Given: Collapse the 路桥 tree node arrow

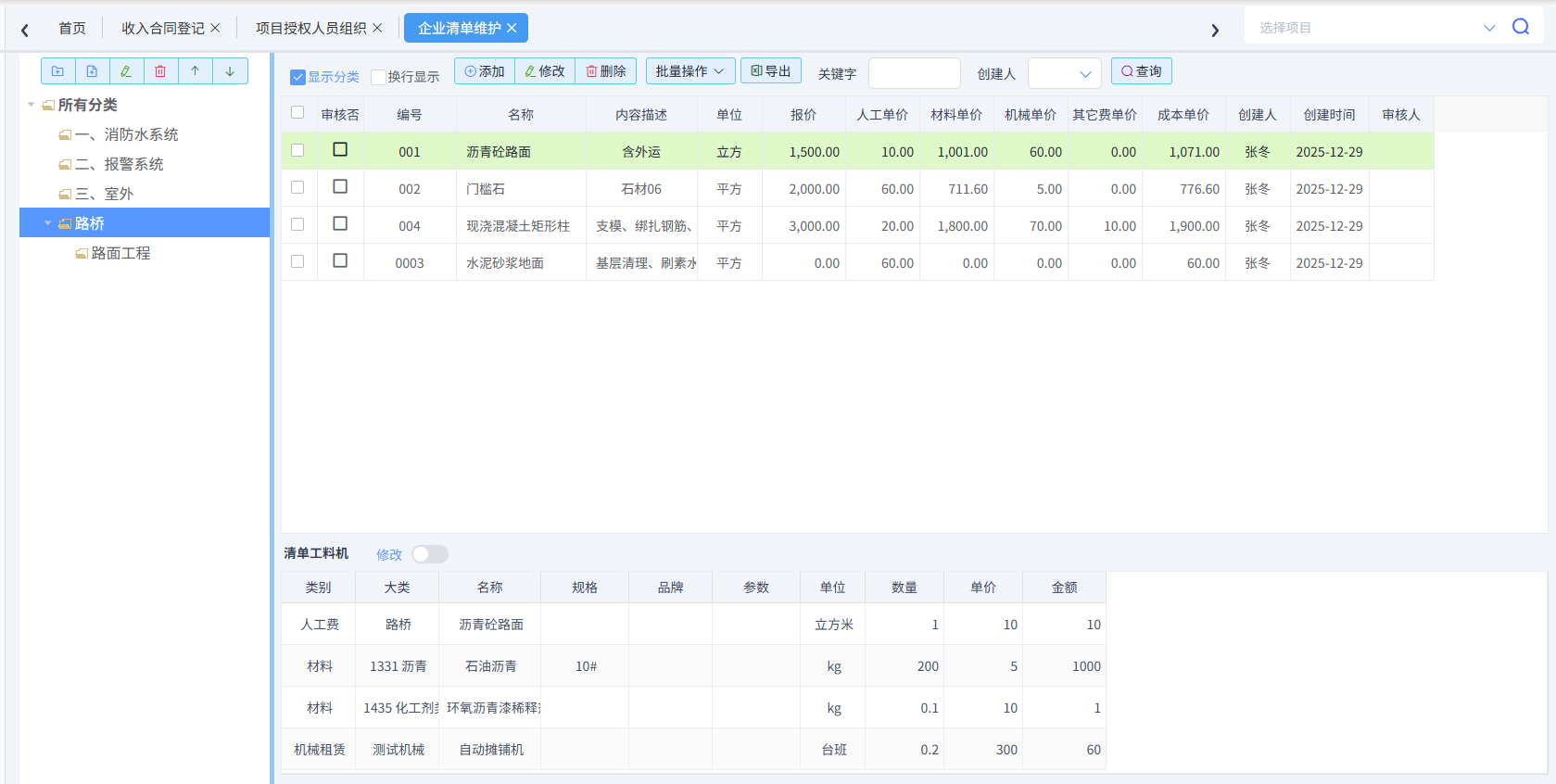Looking at the screenshot, I should 48,223.
